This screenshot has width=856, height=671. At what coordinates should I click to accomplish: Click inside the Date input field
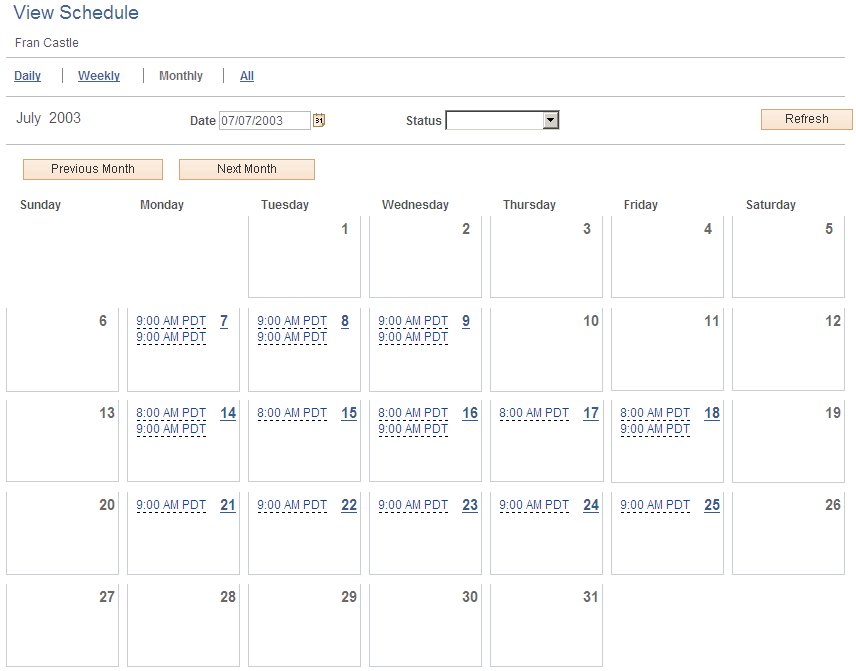click(265, 119)
